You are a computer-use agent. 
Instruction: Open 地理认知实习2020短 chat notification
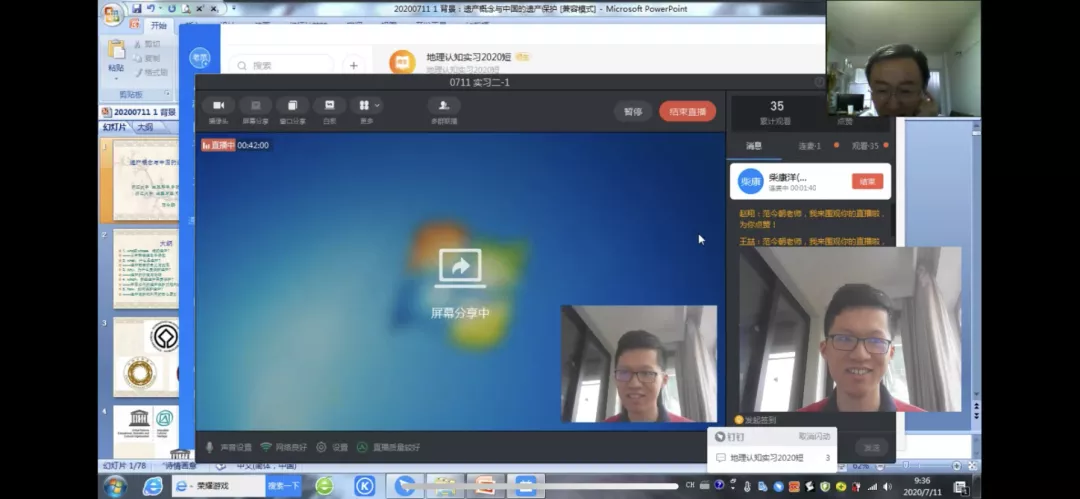click(x=766, y=458)
